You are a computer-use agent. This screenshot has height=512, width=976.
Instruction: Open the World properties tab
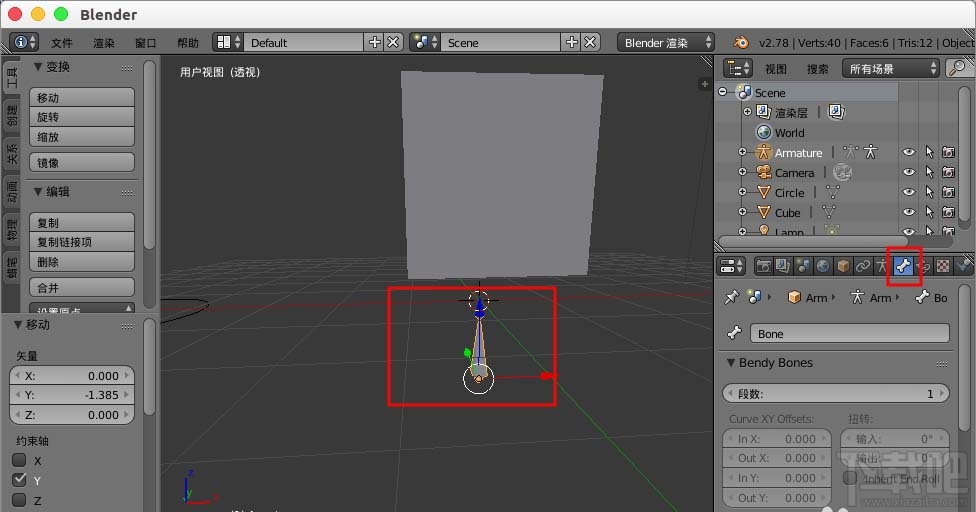(823, 266)
